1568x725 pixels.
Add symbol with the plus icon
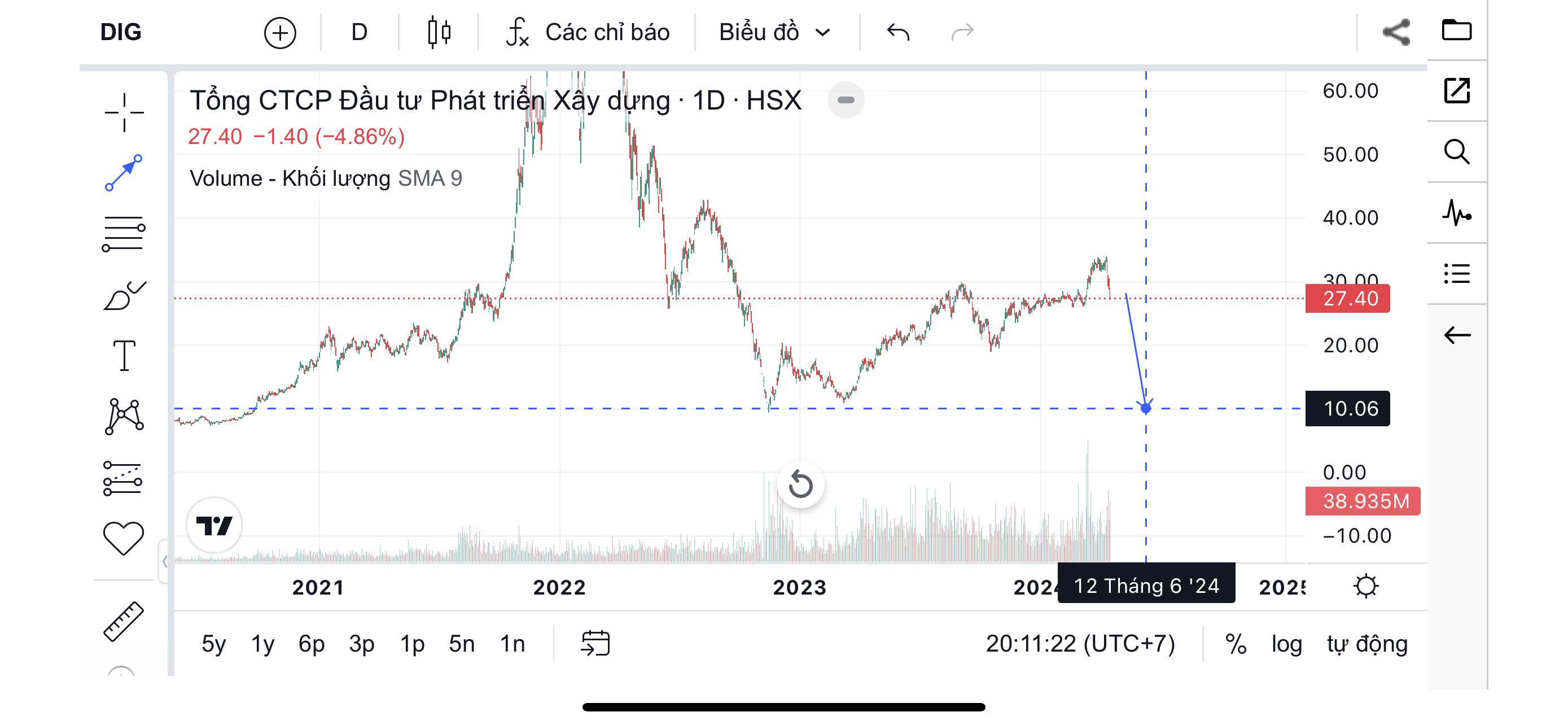point(280,32)
